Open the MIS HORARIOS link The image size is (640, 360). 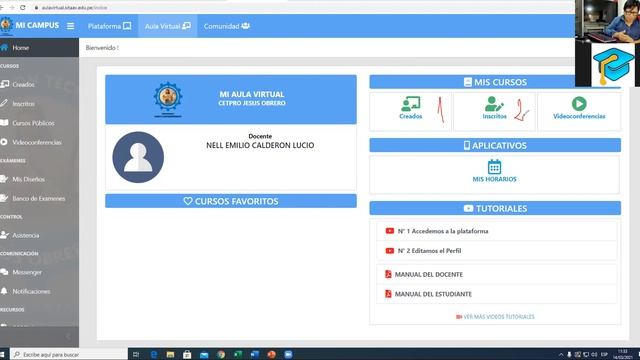pos(494,179)
